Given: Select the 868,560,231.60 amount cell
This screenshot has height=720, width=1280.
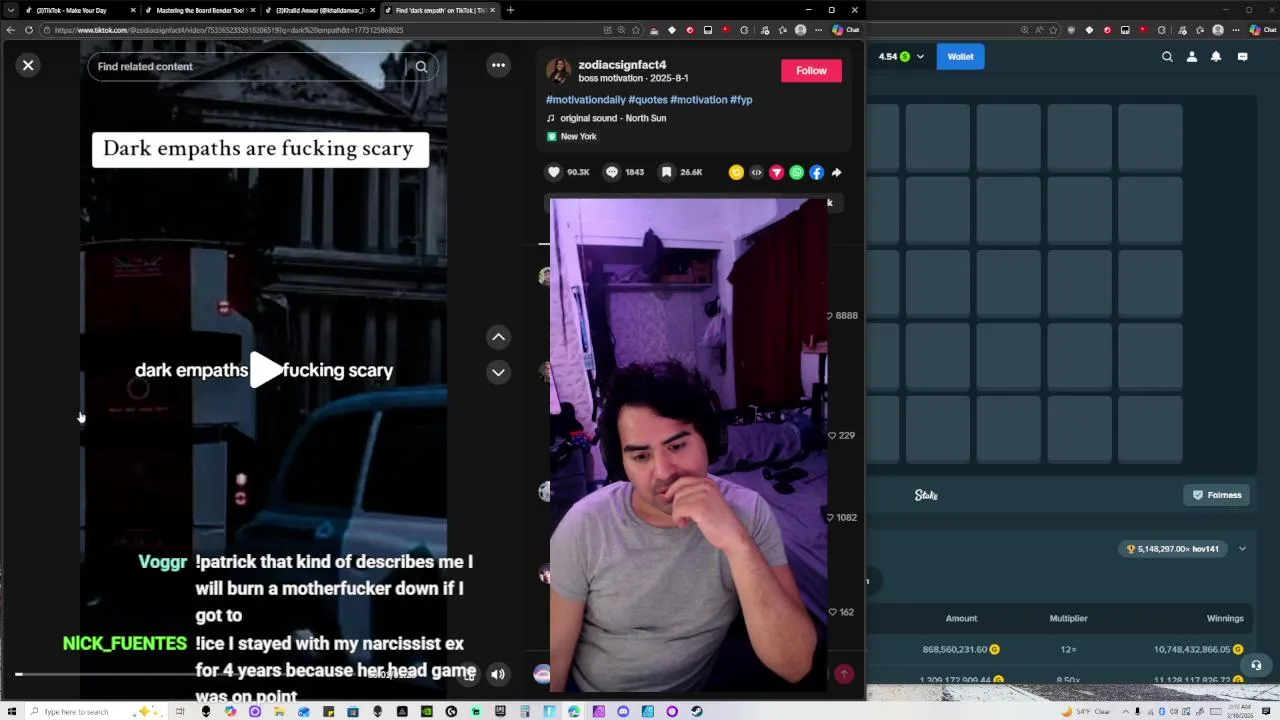Looking at the screenshot, I should (961, 650).
